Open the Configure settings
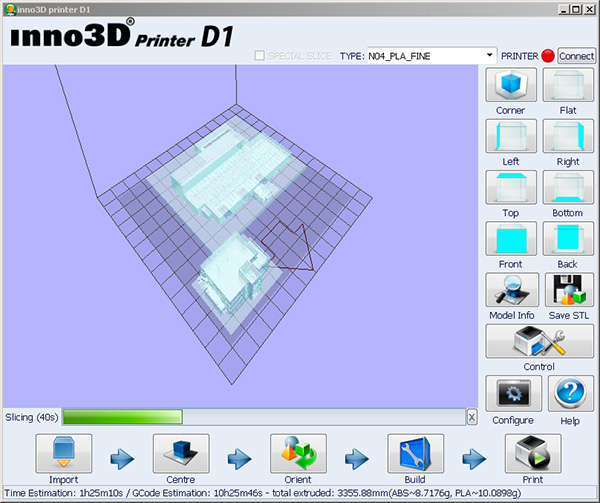Screen dimensions: 600x503 [x=514, y=393]
